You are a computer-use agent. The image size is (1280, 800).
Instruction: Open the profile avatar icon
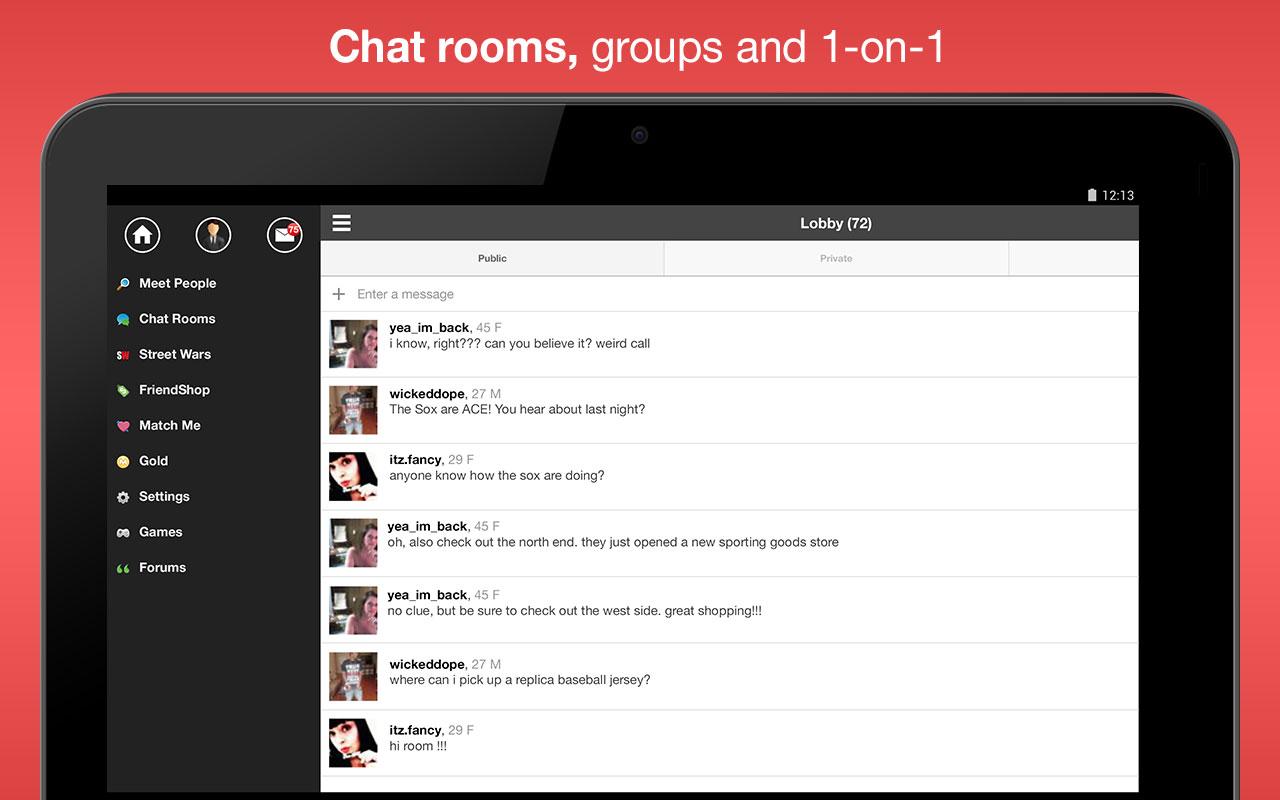pos(213,235)
